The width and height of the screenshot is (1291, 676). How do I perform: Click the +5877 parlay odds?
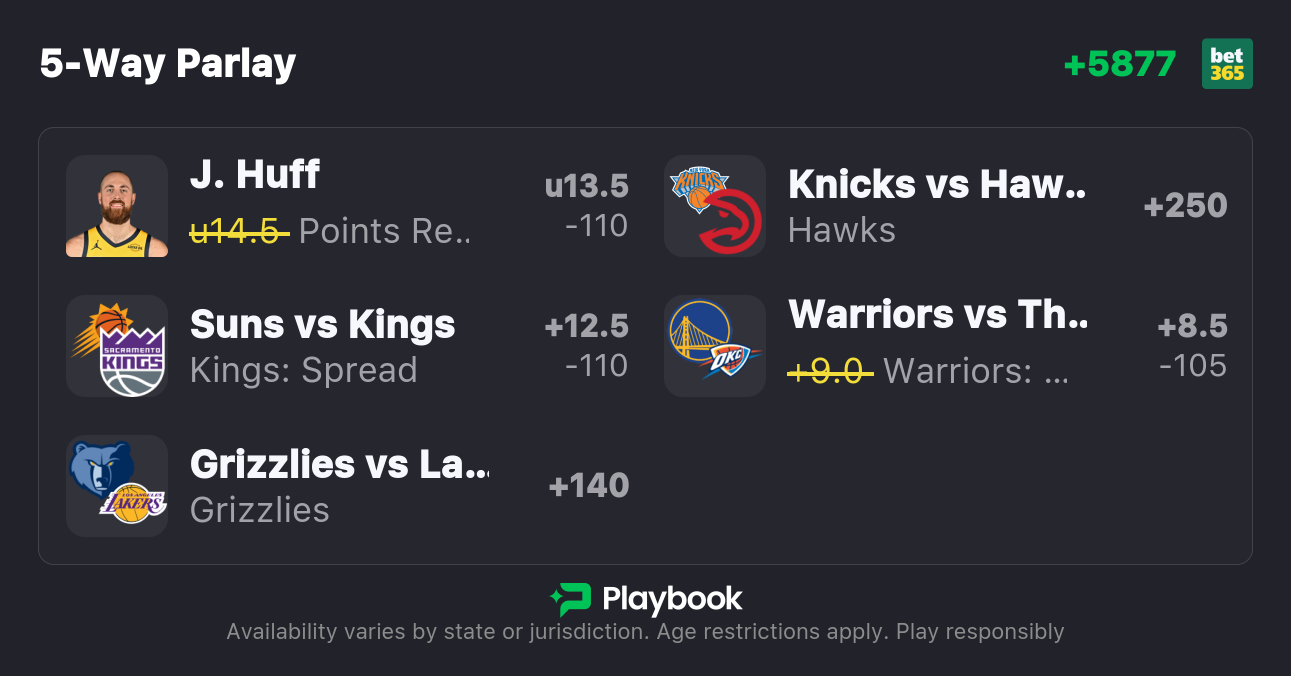point(1119,64)
